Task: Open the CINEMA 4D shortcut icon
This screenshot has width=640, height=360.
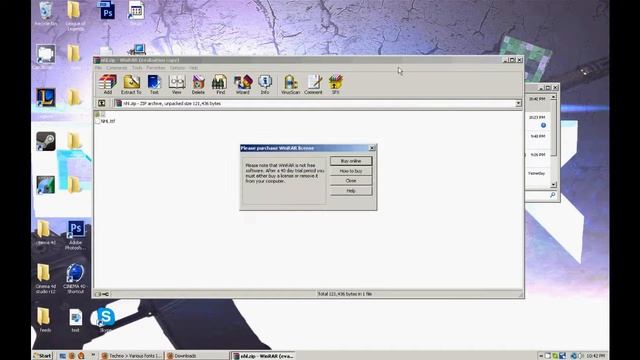Action: pos(75,279)
